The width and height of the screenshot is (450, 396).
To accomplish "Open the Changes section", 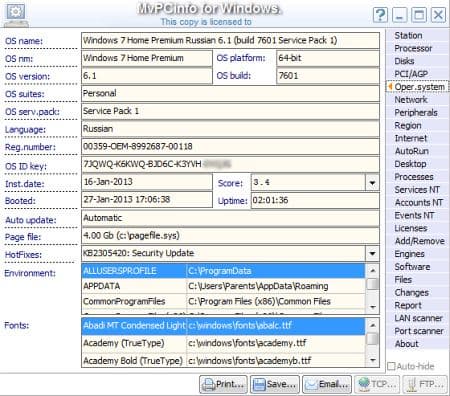I will [412, 293].
